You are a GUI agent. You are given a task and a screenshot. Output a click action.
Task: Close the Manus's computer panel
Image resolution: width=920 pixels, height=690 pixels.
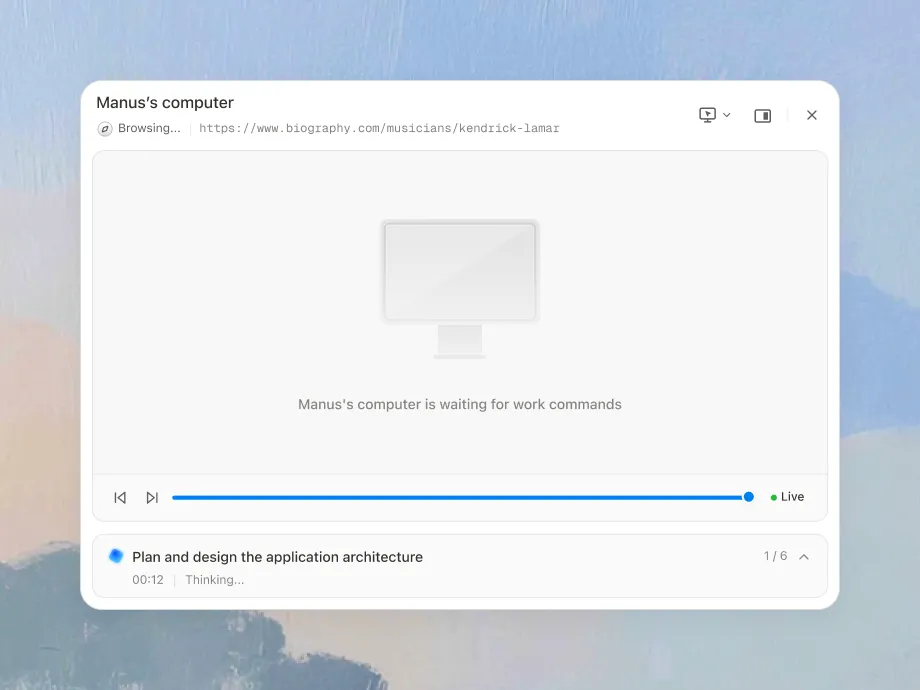click(812, 115)
